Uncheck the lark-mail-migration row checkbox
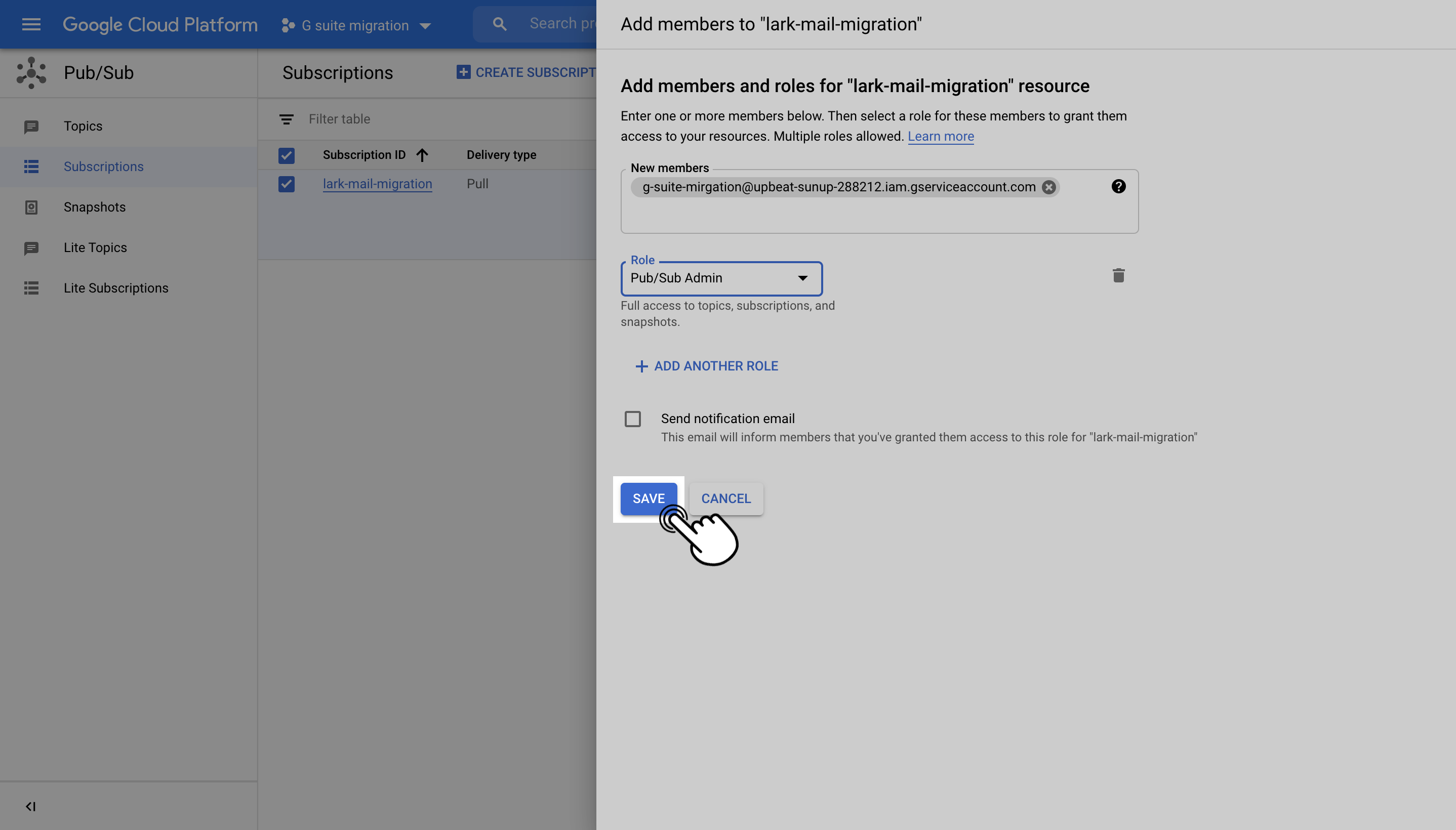 (x=286, y=185)
